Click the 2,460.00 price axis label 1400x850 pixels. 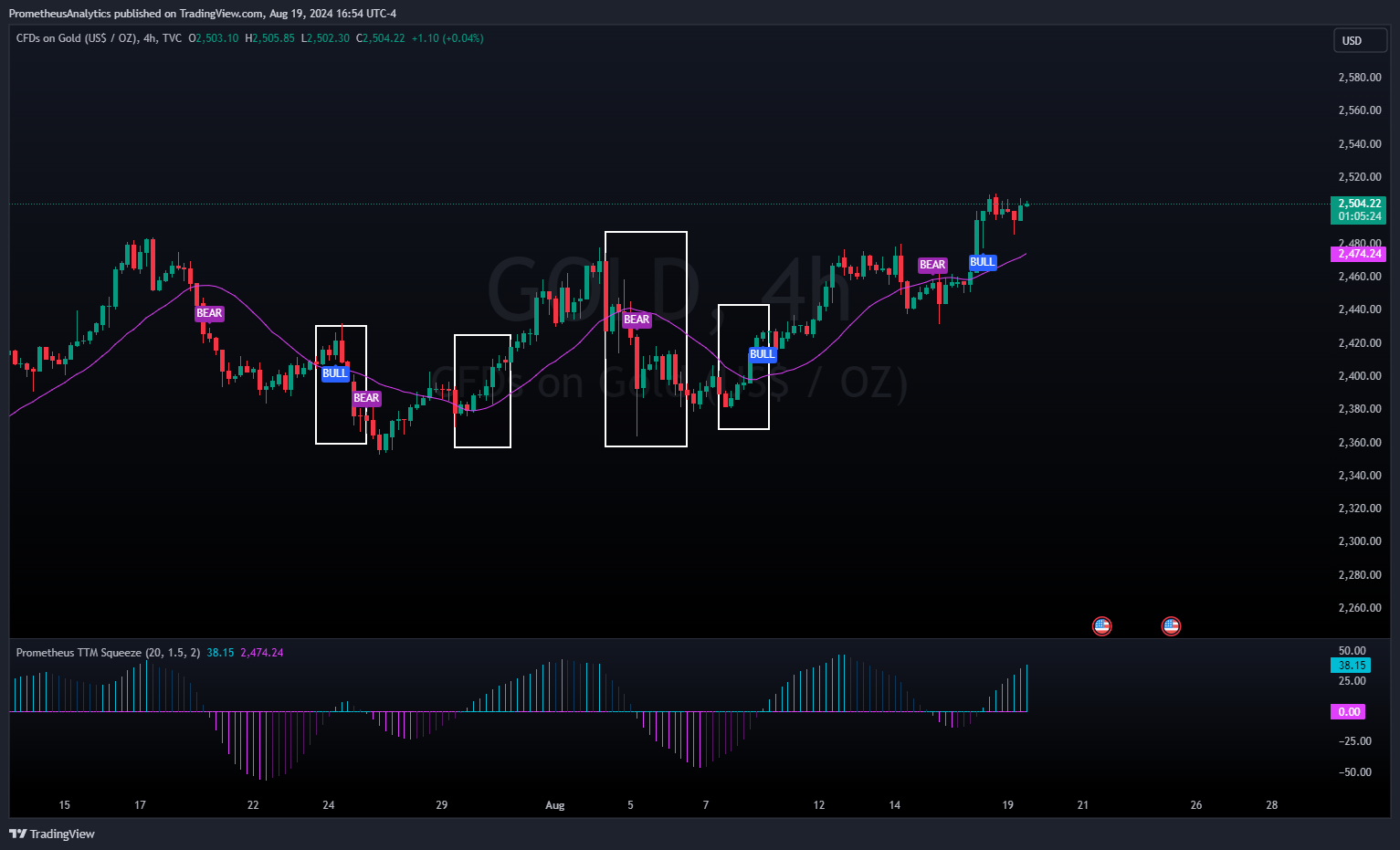1360,277
